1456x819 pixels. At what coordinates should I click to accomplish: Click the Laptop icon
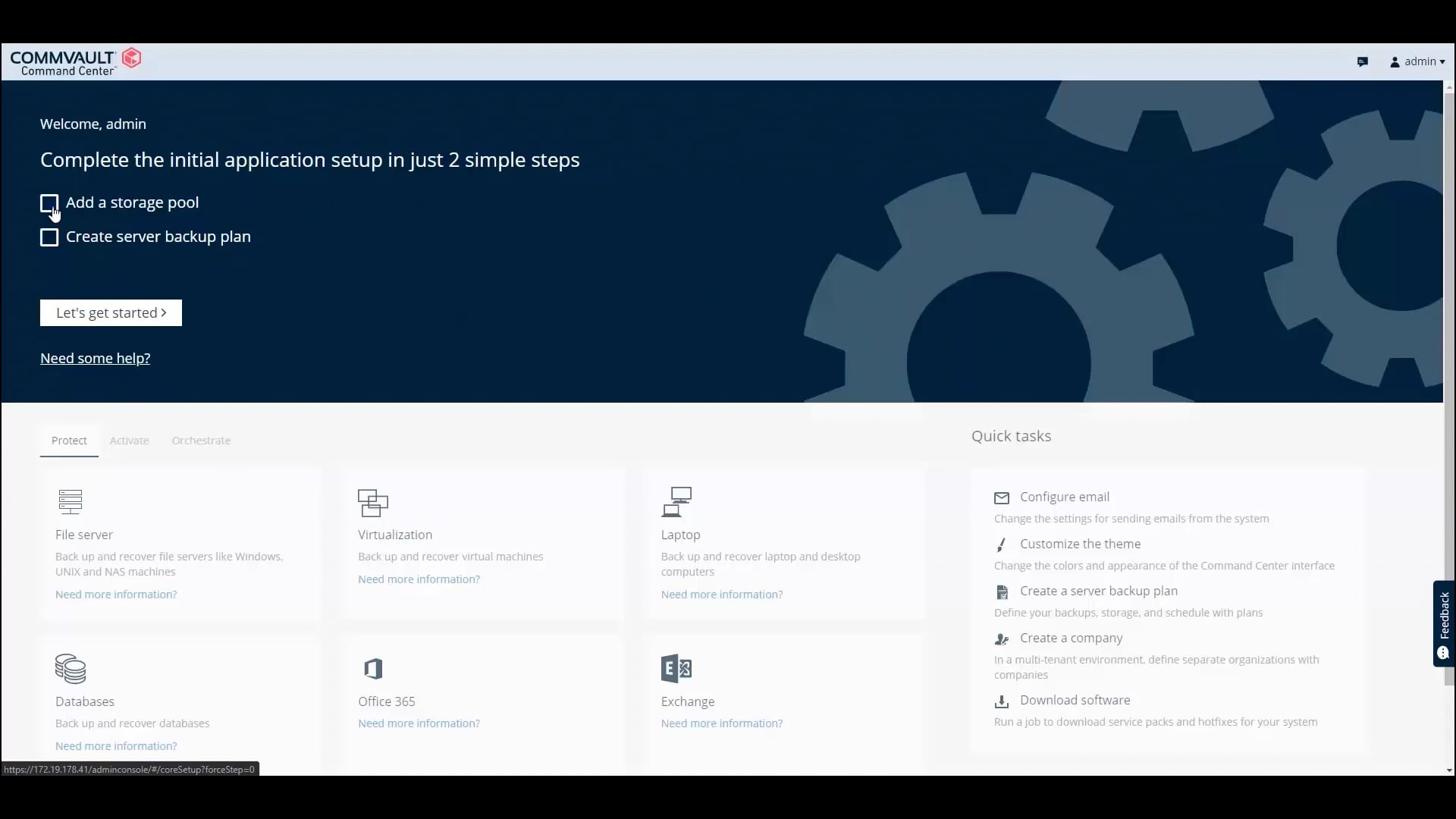[x=677, y=500]
